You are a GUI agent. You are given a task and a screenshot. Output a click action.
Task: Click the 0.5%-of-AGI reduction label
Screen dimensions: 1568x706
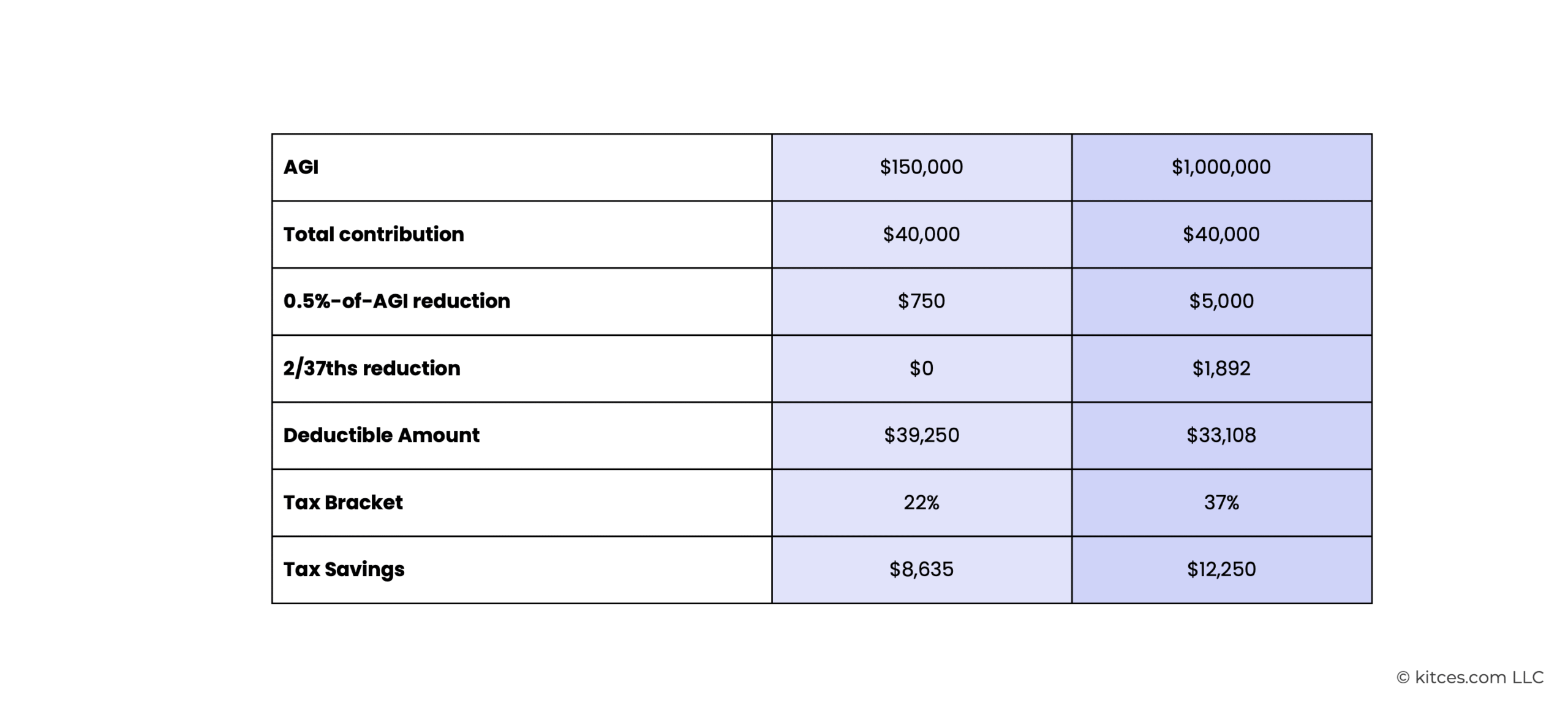pos(396,301)
